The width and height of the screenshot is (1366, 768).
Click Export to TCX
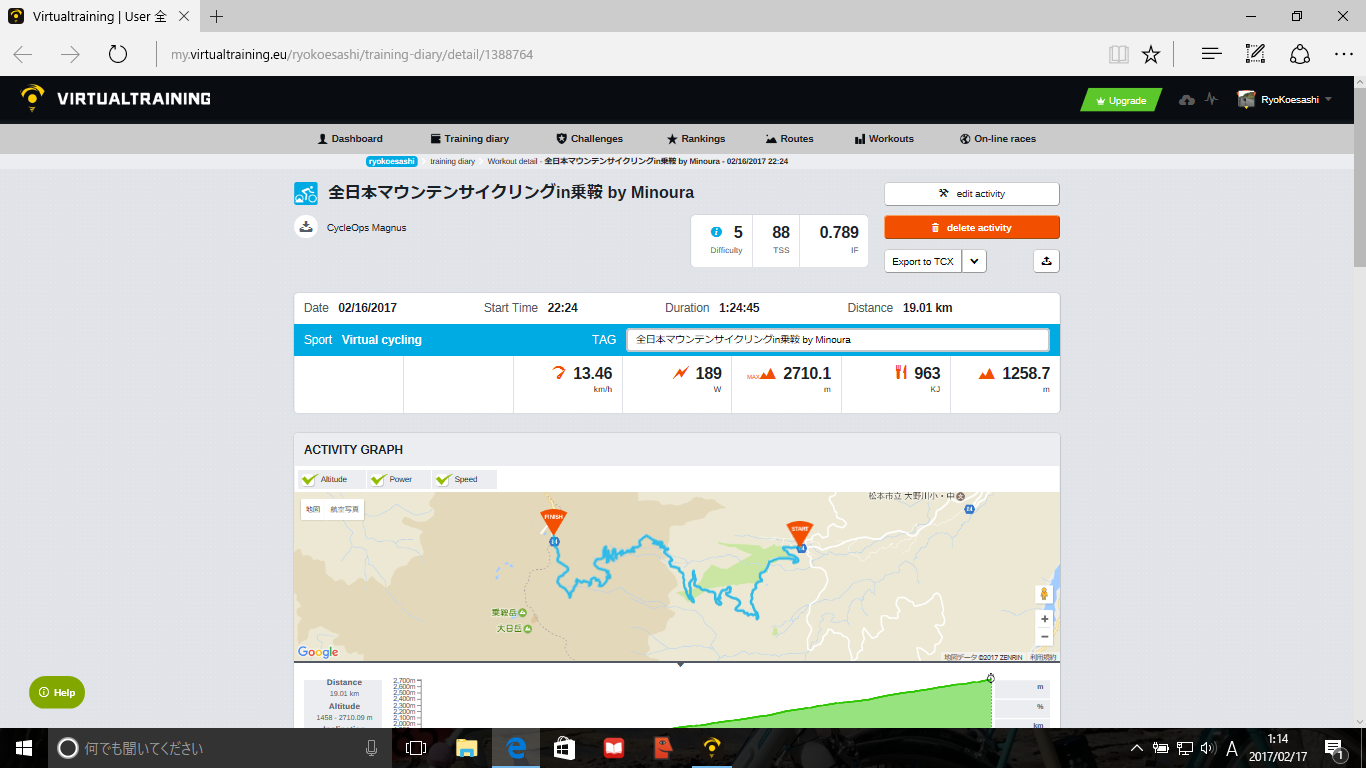(x=923, y=261)
